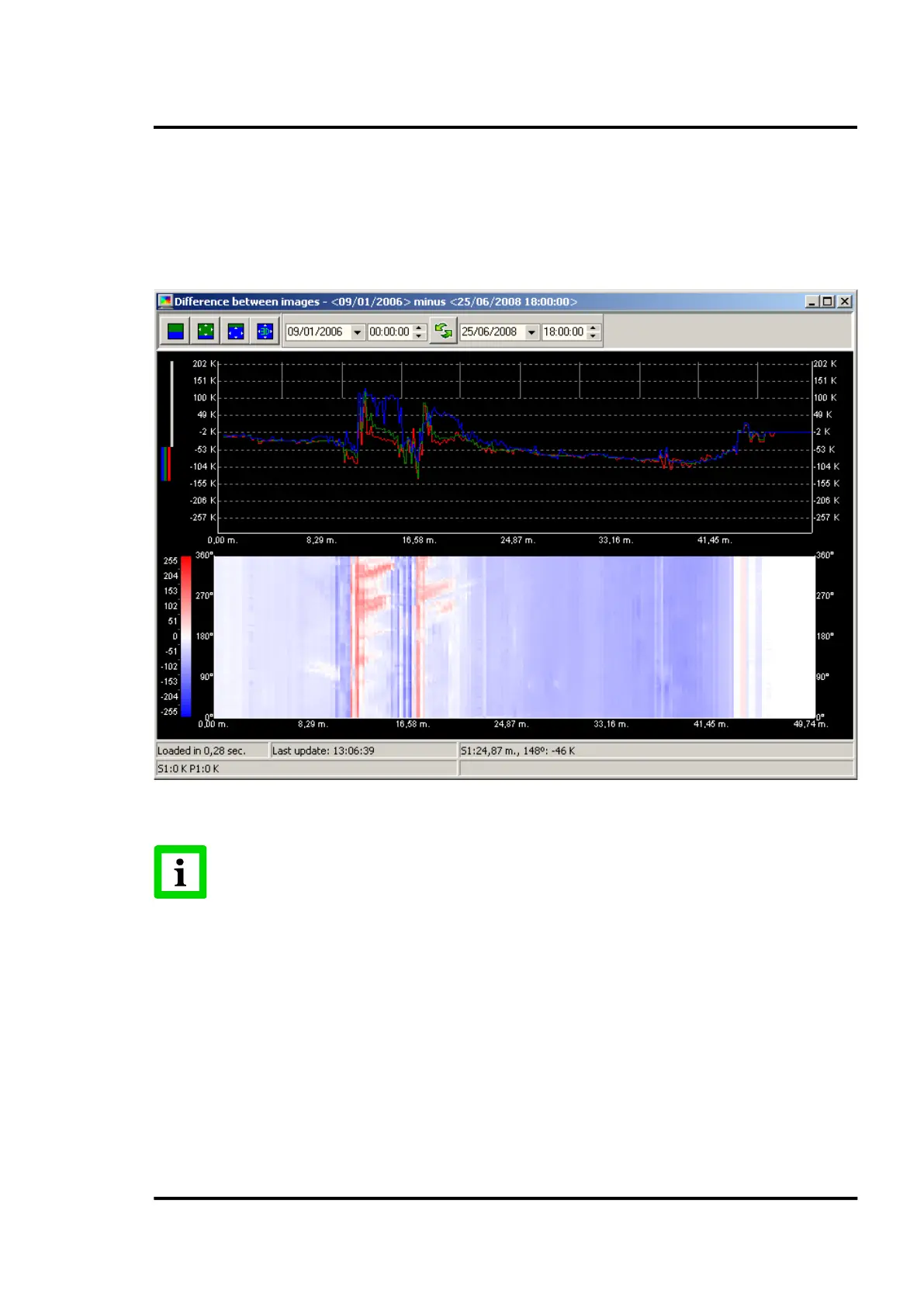Screen dimensions: 924x1307
Task: Open the 09/01/2006 date dropdown arrow
Action: pyautogui.click(x=357, y=332)
